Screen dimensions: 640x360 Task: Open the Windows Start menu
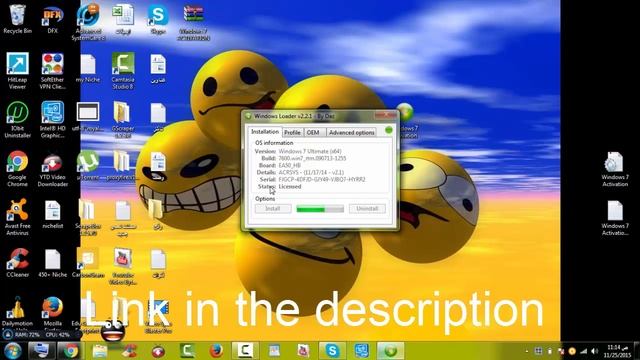(13, 351)
